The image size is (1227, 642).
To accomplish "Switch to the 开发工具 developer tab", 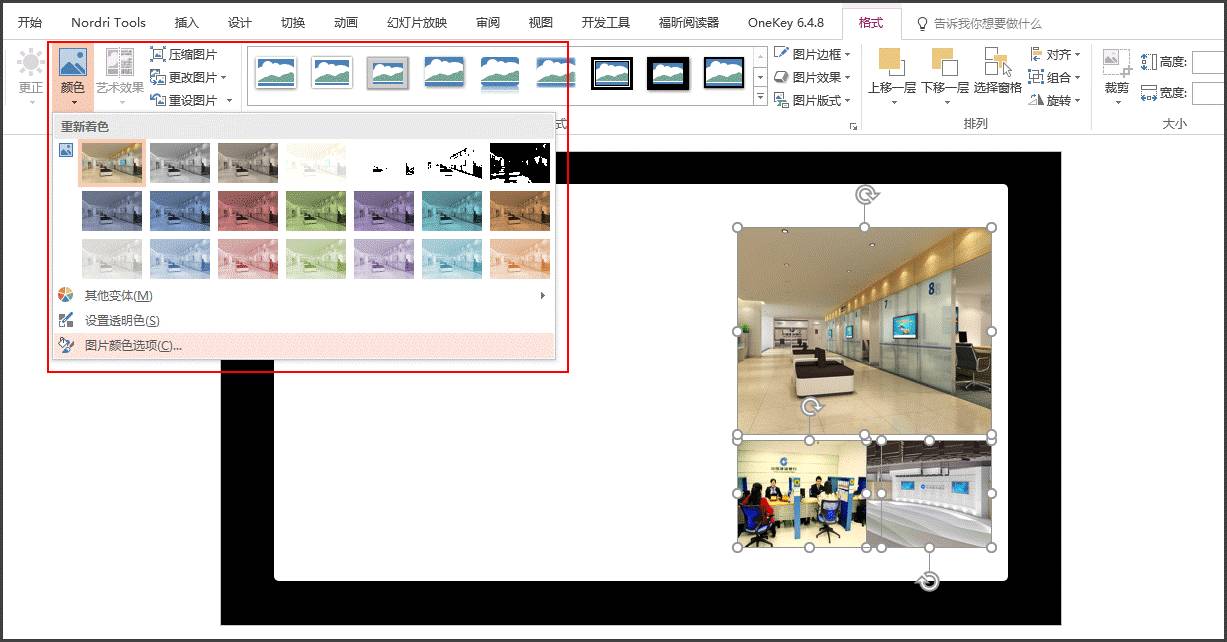I will point(606,23).
